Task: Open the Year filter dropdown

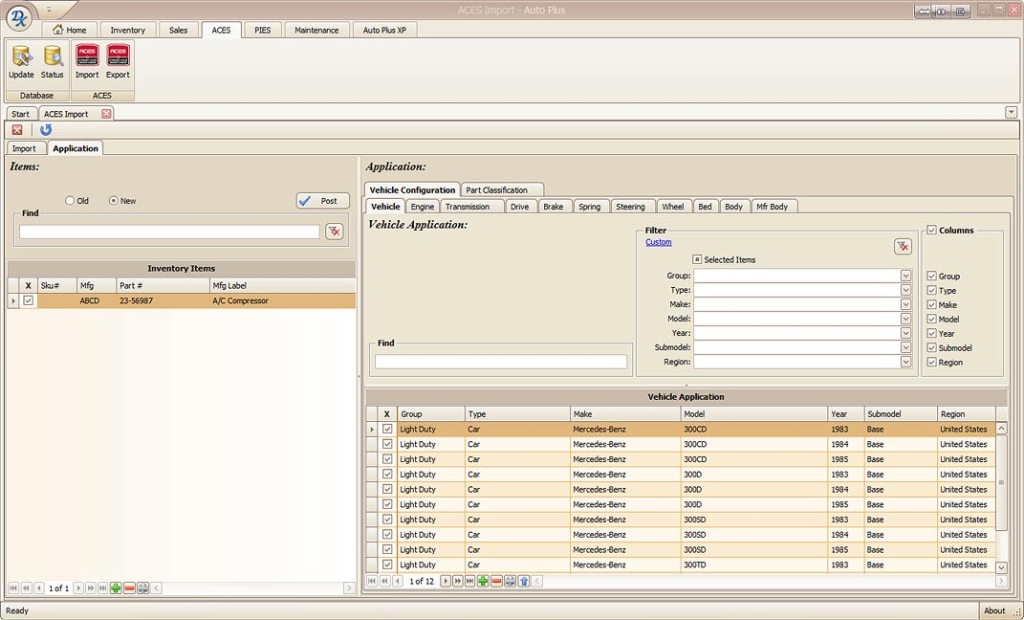Action: point(906,333)
